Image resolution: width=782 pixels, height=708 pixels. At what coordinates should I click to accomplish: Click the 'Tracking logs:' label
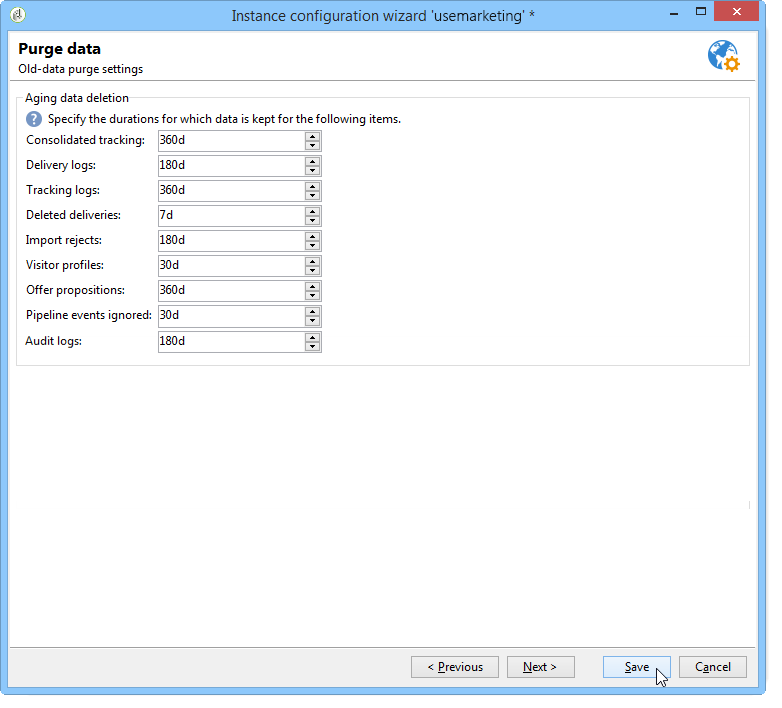coord(63,190)
